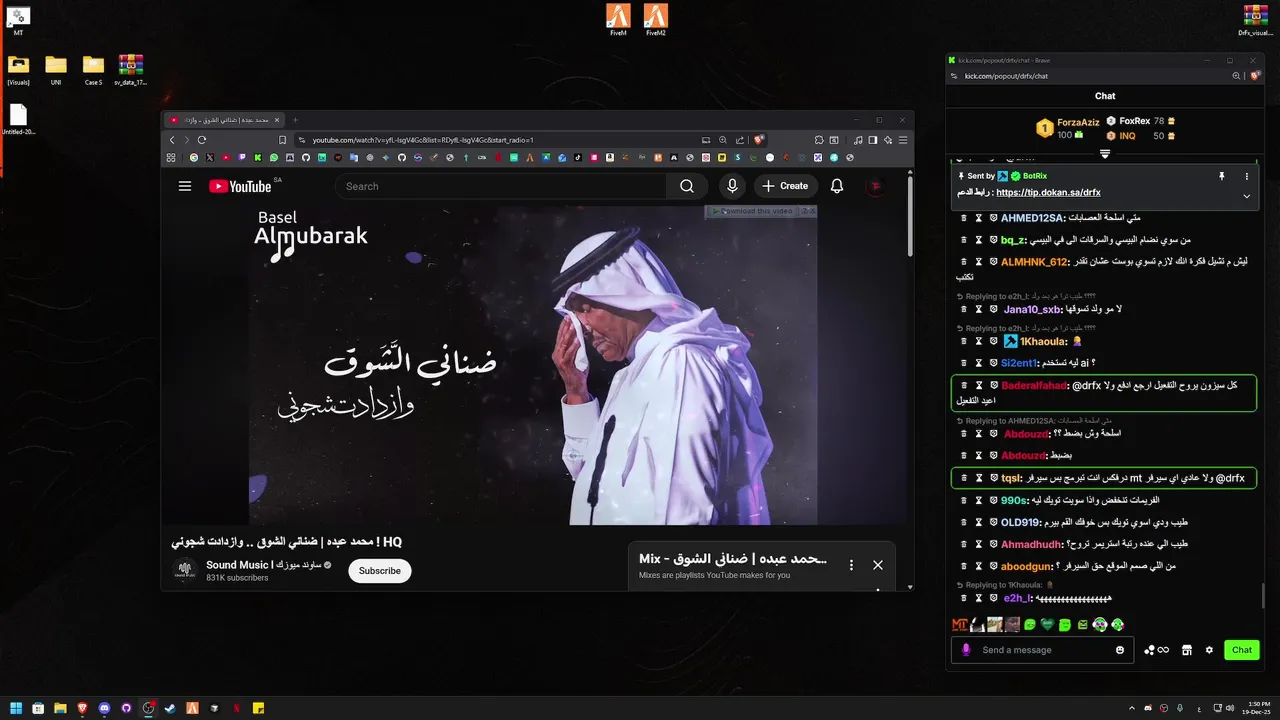Click the FoxRex leaderboard name

(1135, 121)
